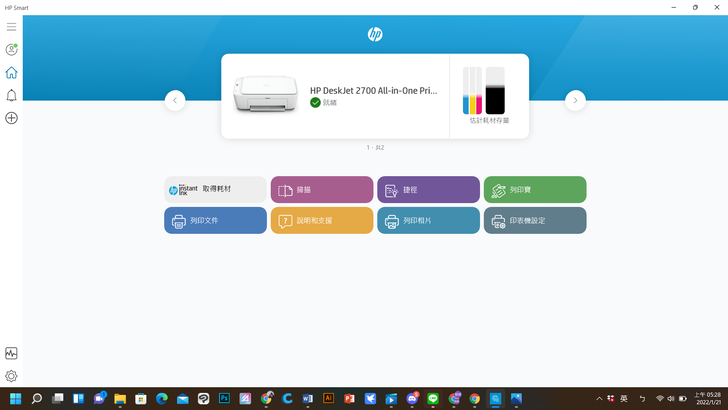Launch Photoshop from the taskbar
The image size is (728, 410).
[x=224, y=398]
